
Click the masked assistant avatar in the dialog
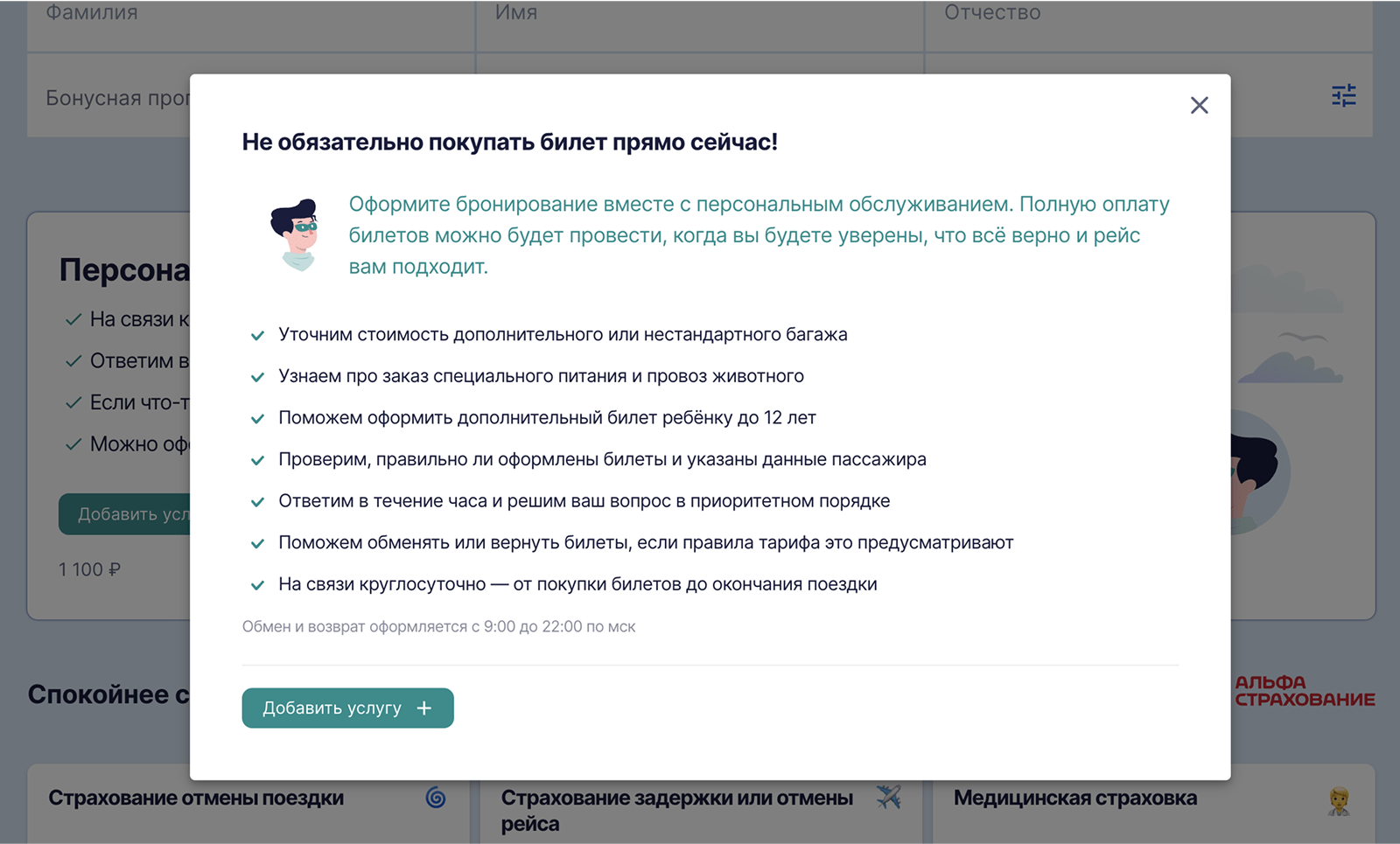pos(295,234)
